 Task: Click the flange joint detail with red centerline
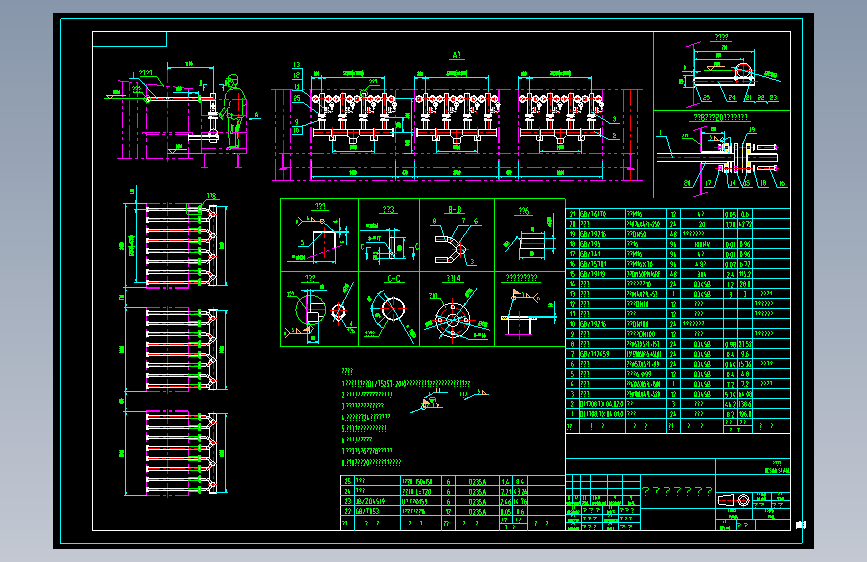pyautogui.click(x=718, y=157)
